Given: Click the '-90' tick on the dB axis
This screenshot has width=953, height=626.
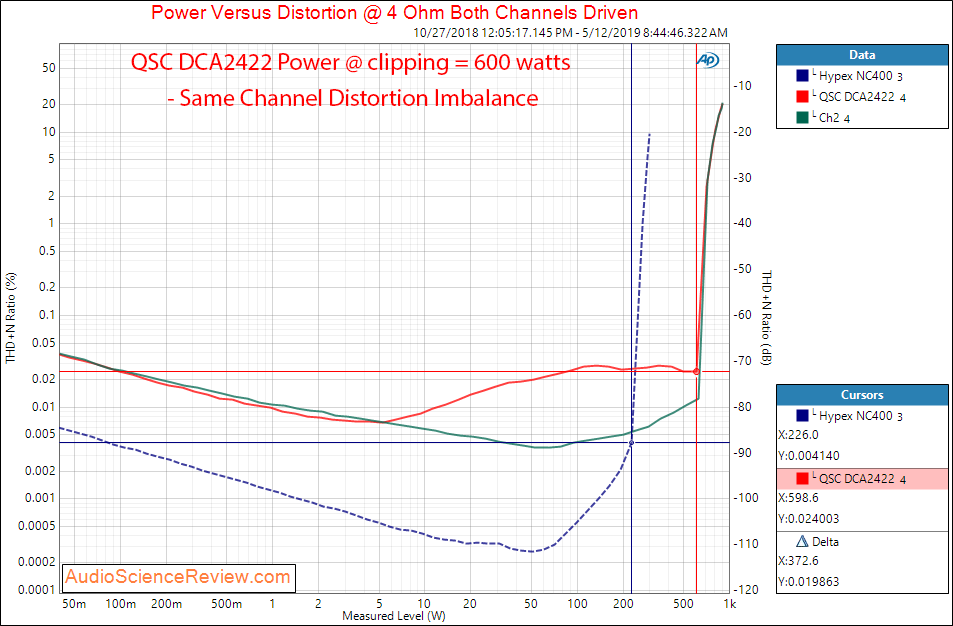Looking at the screenshot, I should [x=743, y=453].
